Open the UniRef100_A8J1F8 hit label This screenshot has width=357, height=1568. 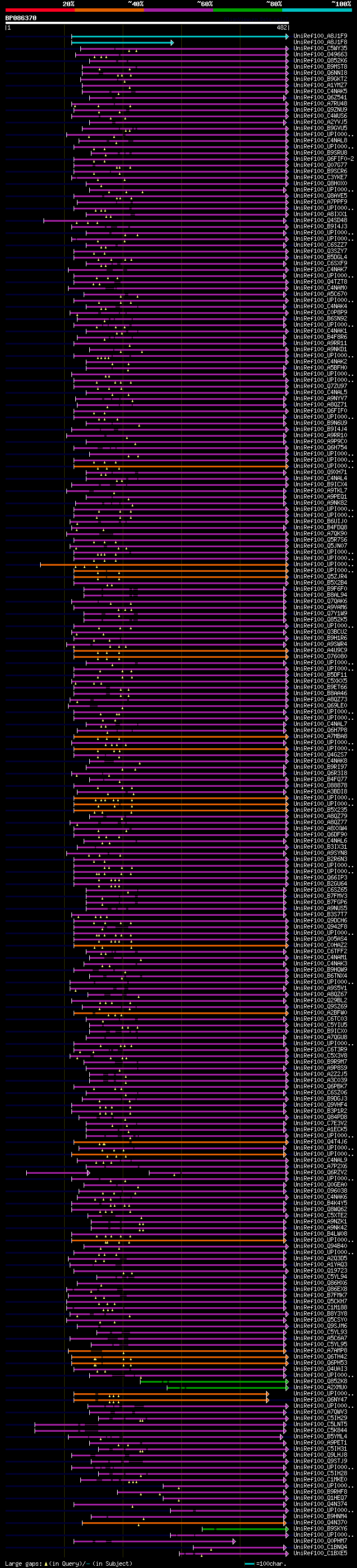click(x=320, y=42)
